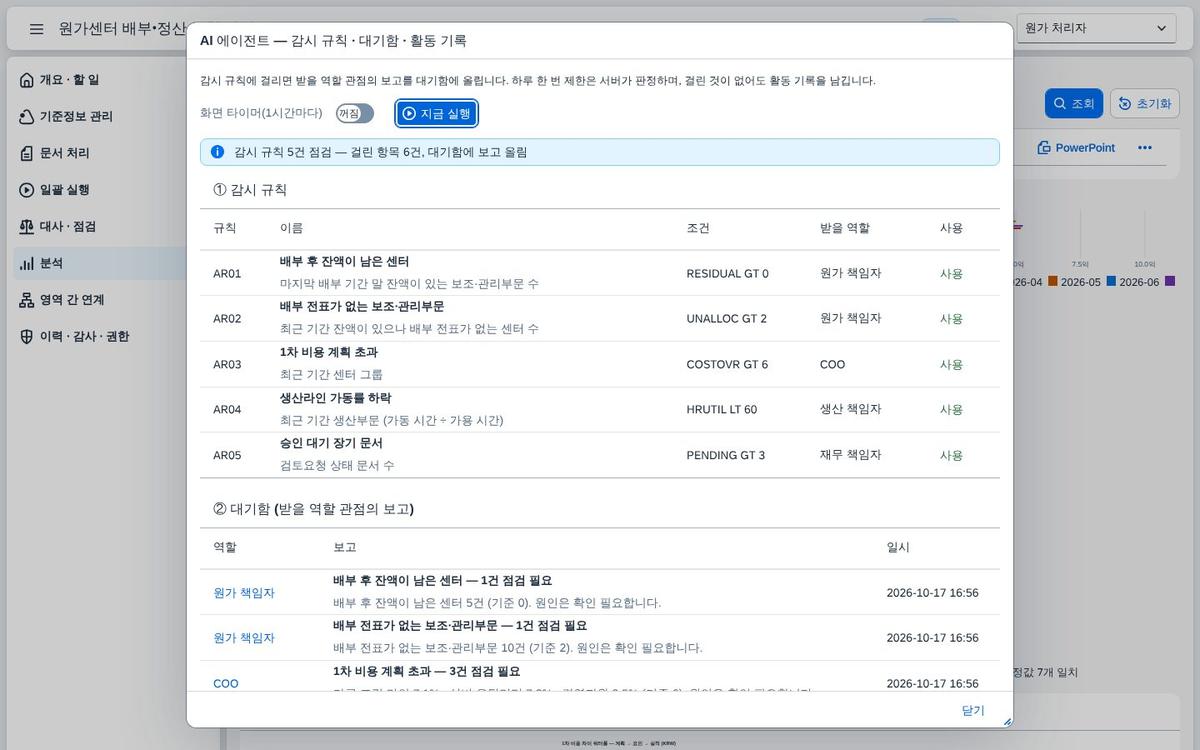Click the bar chart icon beside 분석
Image resolution: width=1200 pixels, height=750 pixels.
27,263
